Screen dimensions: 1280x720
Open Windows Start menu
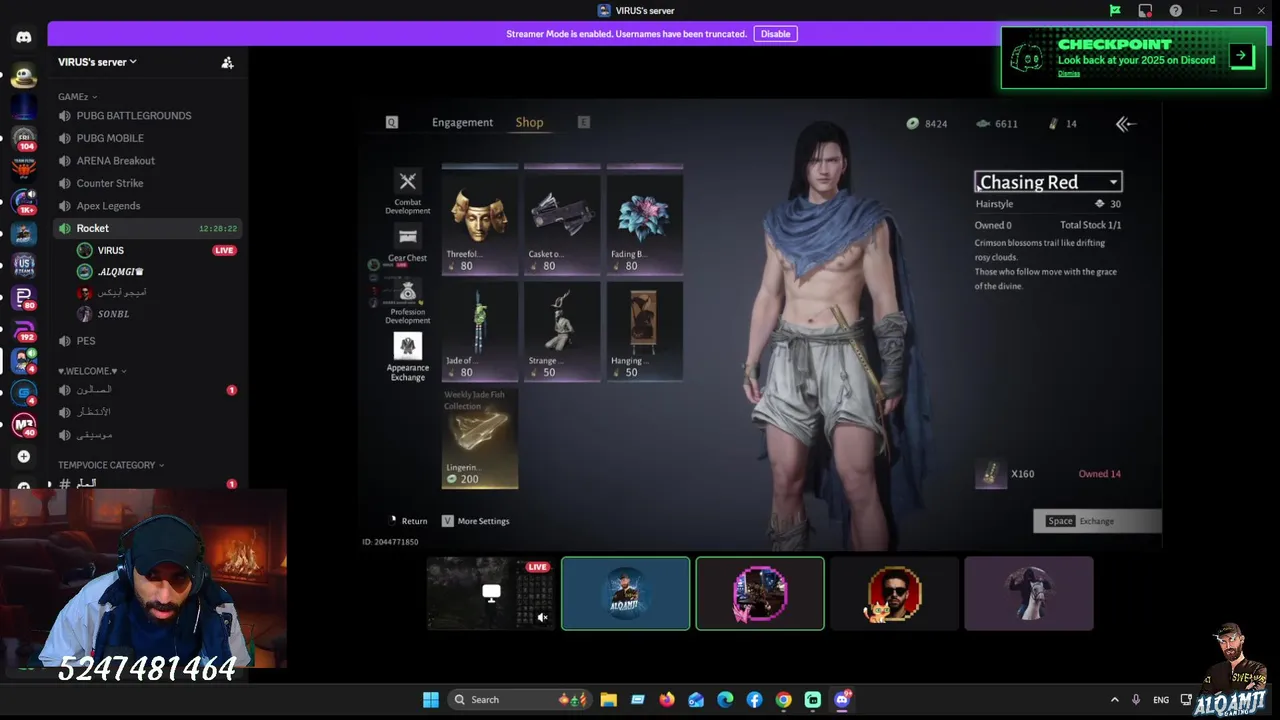[x=430, y=700]
